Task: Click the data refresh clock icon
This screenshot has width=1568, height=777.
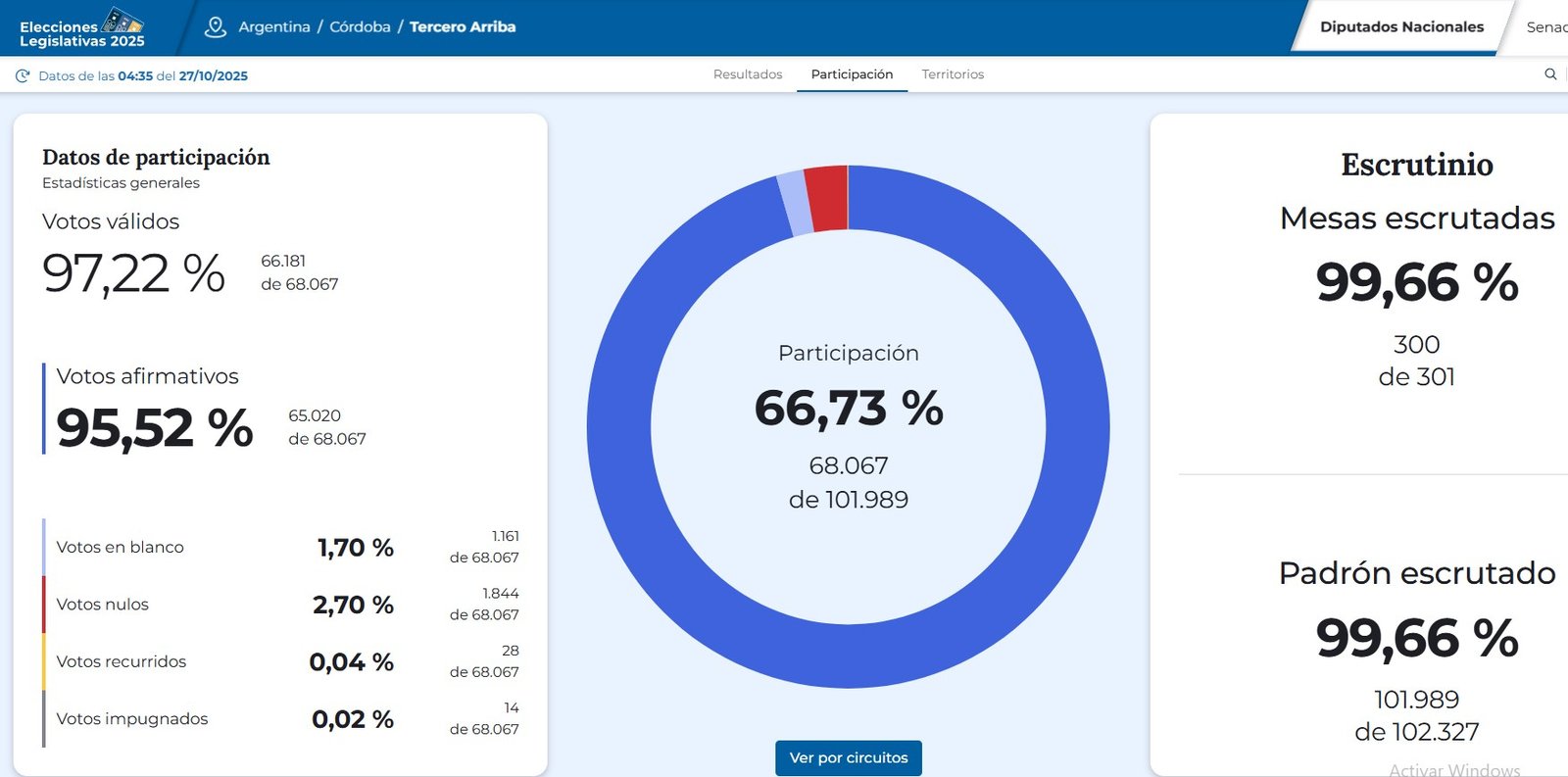Action: click(23, 75)
